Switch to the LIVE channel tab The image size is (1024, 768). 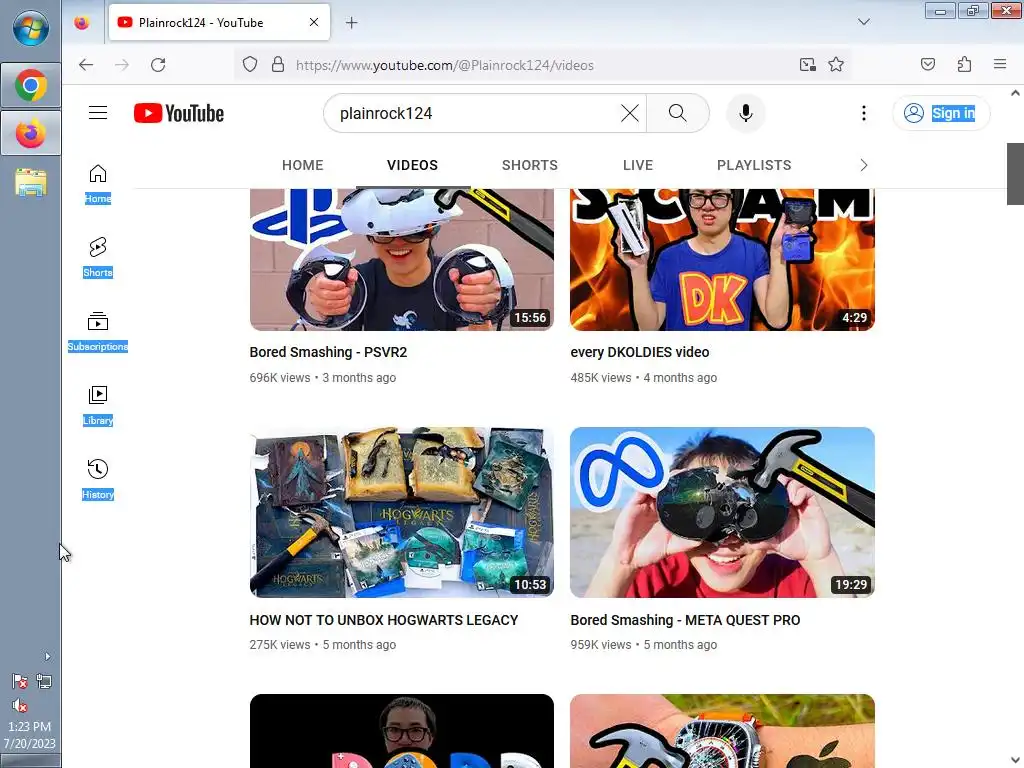[637, 165]
